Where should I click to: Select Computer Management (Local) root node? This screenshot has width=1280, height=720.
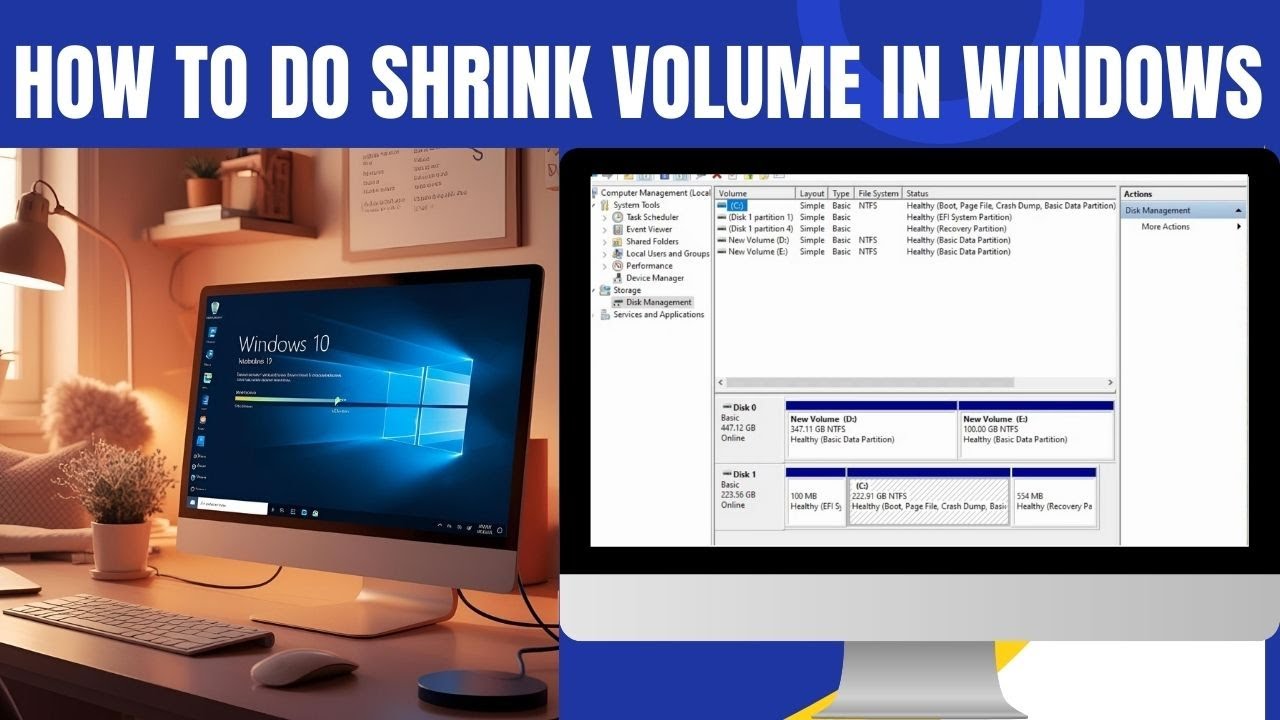tap(655, 193)
